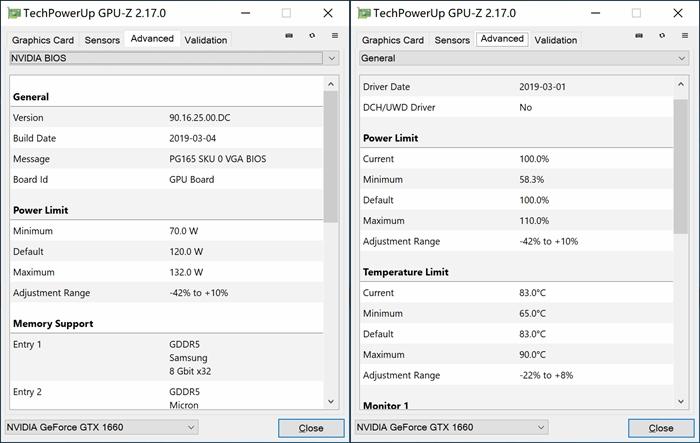Viewport: 700px width, 443px height.
Task: Click camera screenshot icon in the General window
Action: click(x=639, y=36)
